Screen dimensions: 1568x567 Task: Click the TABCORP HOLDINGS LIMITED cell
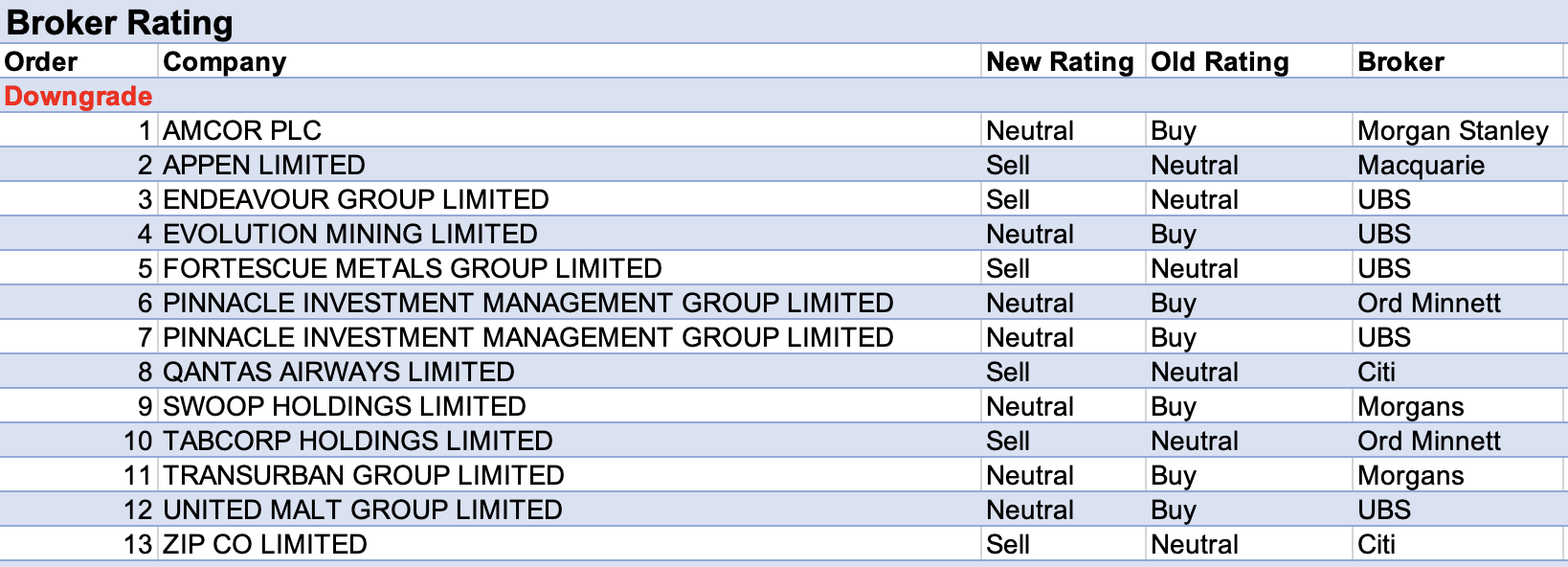click(x=358, y=441)
